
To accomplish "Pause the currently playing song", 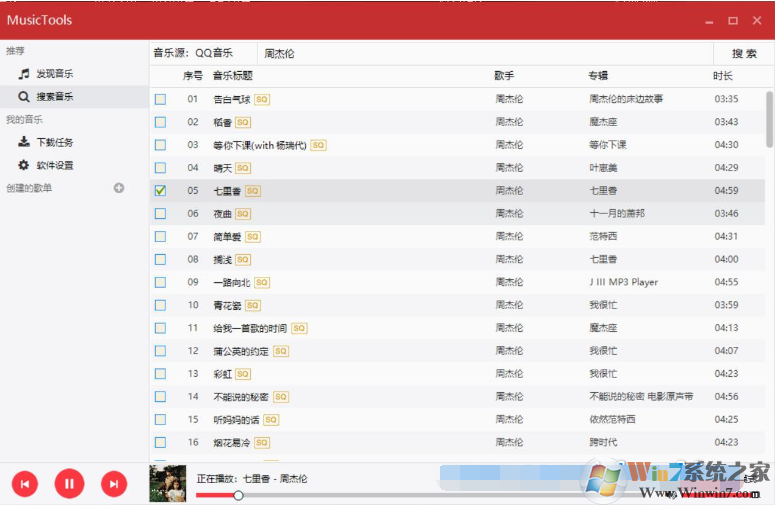I will click(x=69, y=484).
